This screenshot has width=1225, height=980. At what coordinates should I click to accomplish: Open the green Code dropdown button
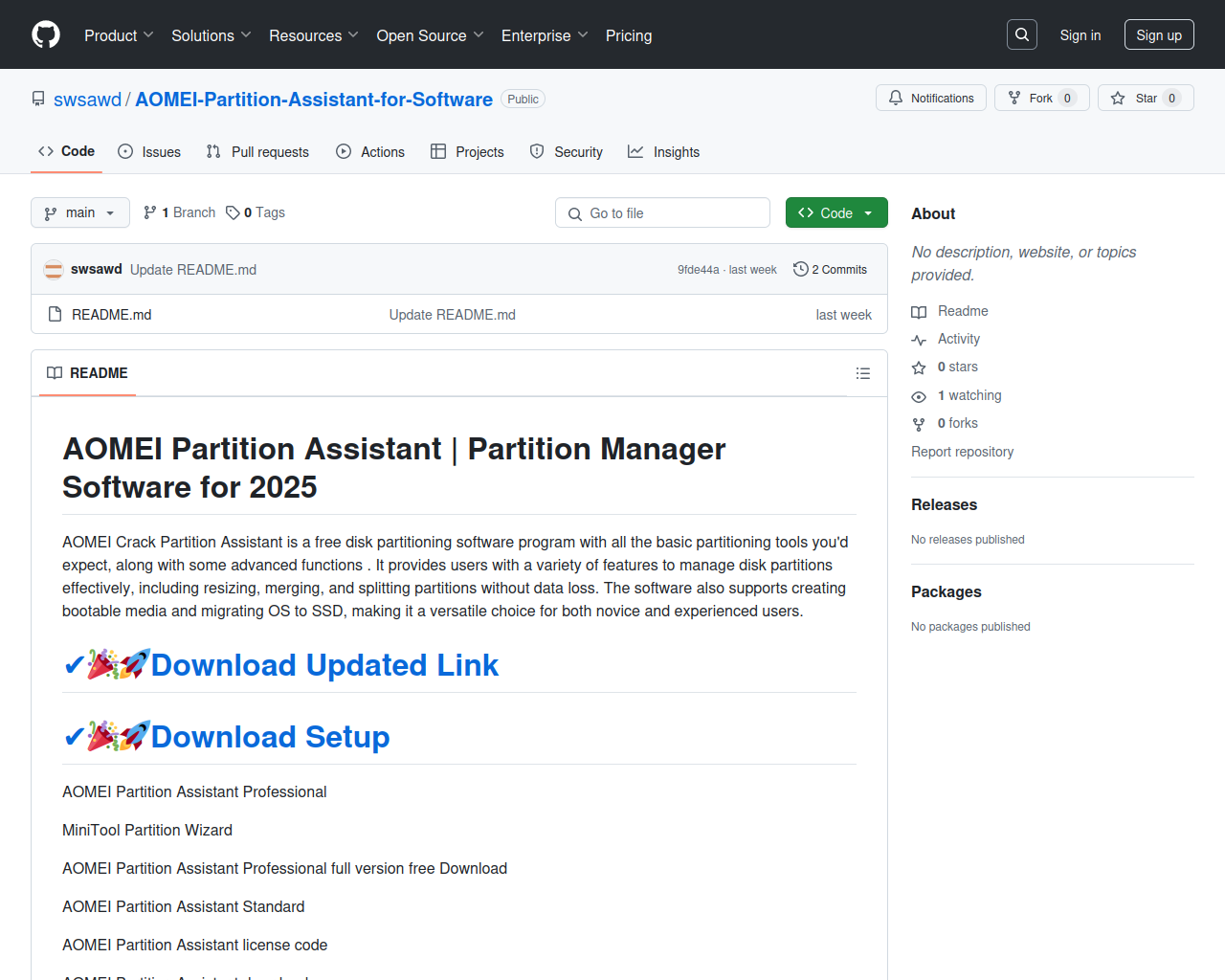point(836,212)
